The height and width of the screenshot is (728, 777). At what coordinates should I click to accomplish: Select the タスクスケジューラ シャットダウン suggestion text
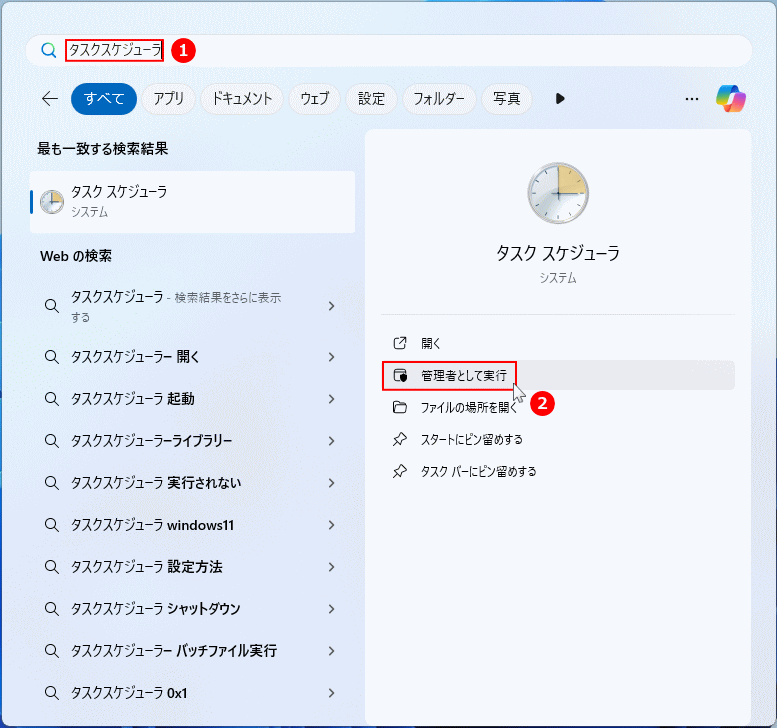(156, 609)
